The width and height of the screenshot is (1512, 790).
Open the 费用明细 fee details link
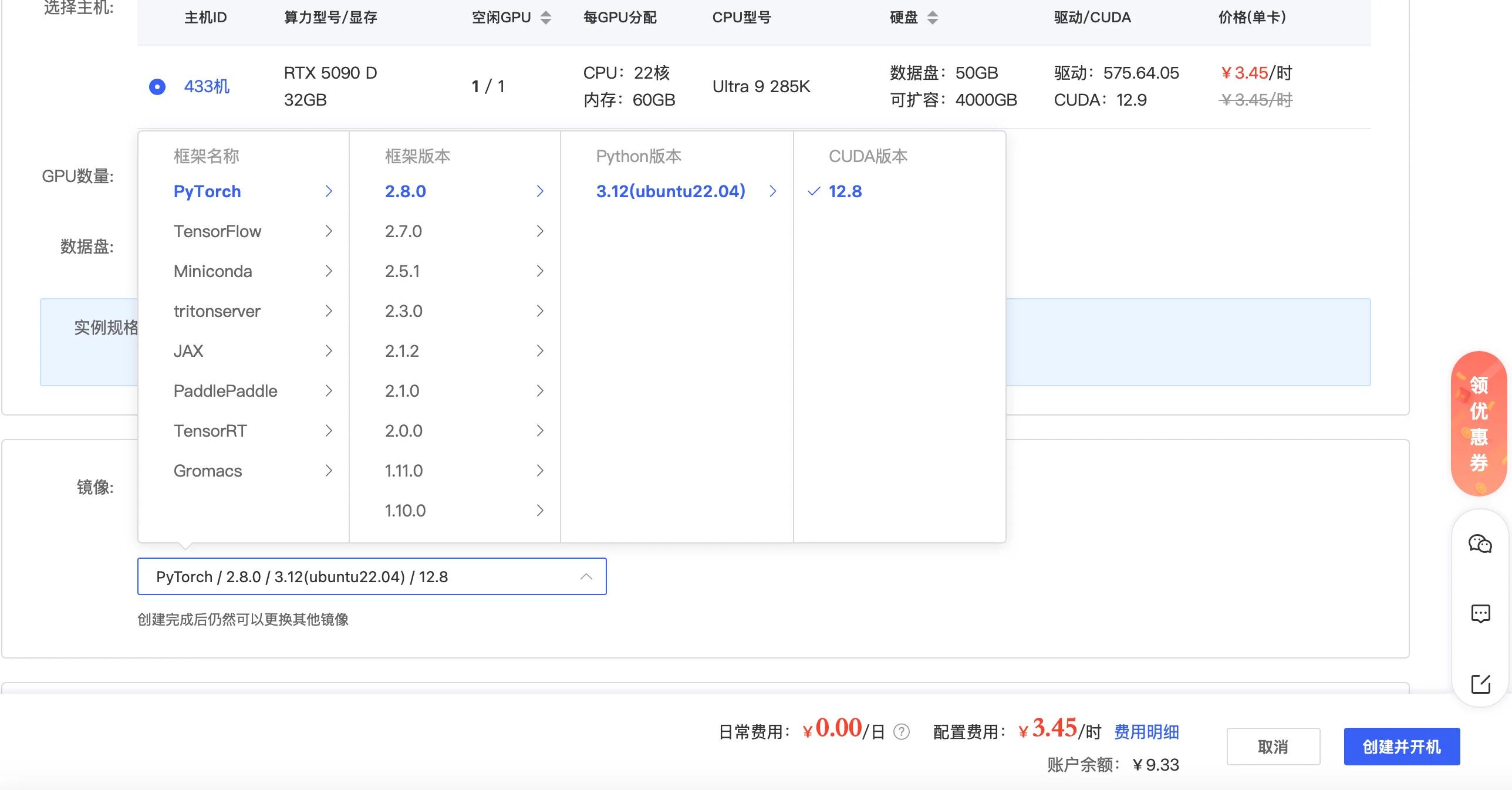coord(1146,732)
